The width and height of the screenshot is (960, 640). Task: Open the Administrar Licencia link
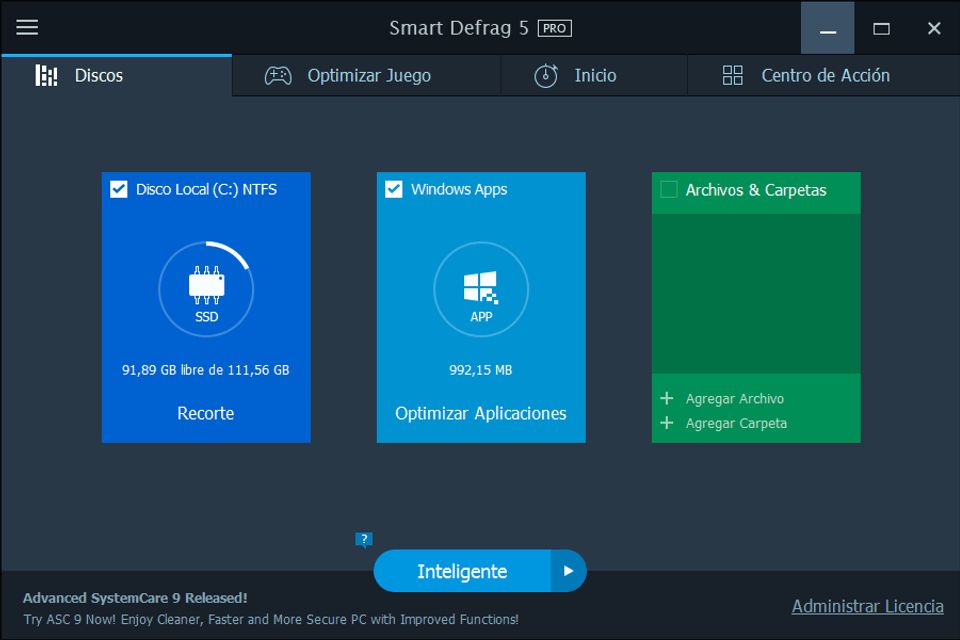click(868, 606)
